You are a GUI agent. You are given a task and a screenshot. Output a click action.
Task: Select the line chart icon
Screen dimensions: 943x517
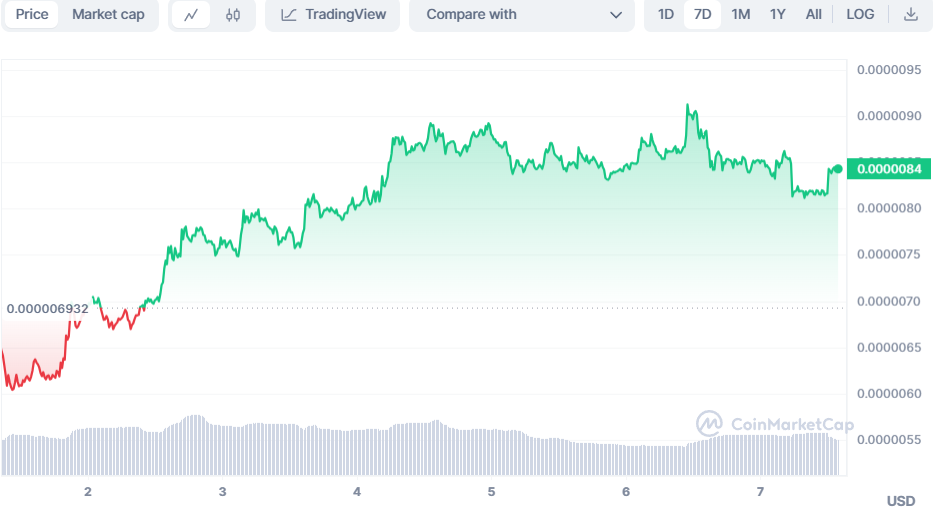pos(191,15)
